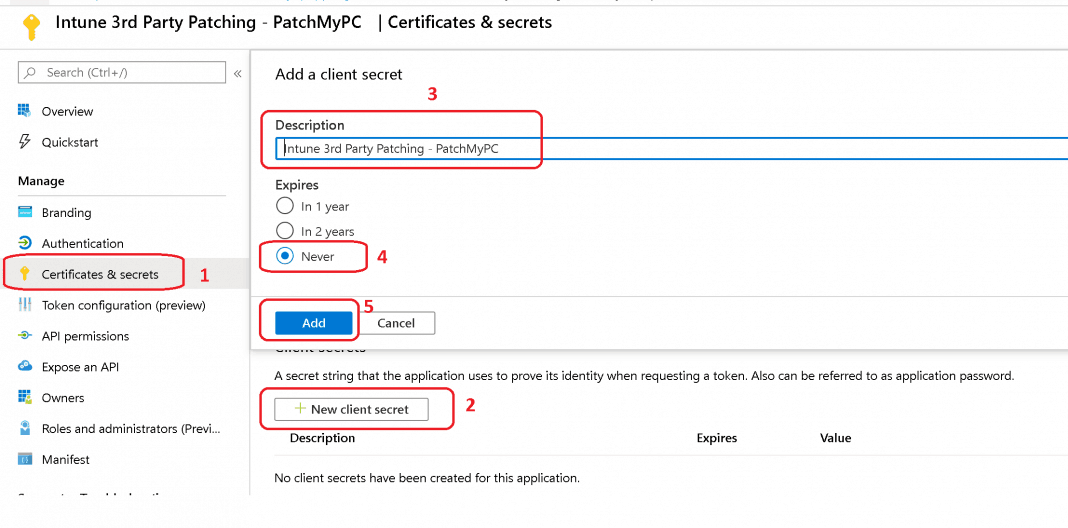Open Token configuration (preview) menu item
The image size is (1068, 528).
click(x=123, y=305)
